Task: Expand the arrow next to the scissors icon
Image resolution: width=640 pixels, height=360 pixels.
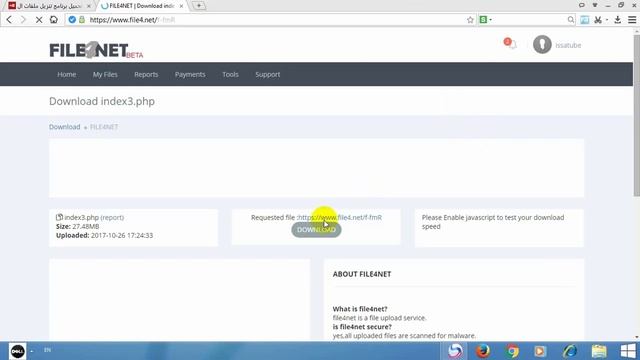Action: click(x=607, y=20)
